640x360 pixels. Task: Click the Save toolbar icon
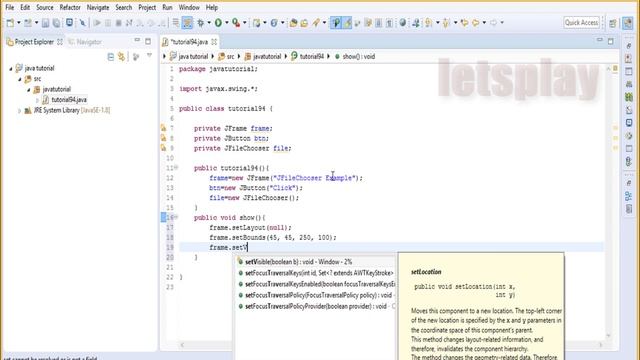pos(45,23)
